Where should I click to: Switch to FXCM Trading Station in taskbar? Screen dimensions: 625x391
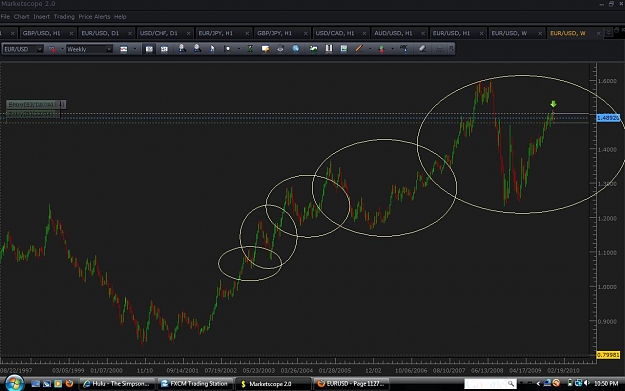[196, 384]
